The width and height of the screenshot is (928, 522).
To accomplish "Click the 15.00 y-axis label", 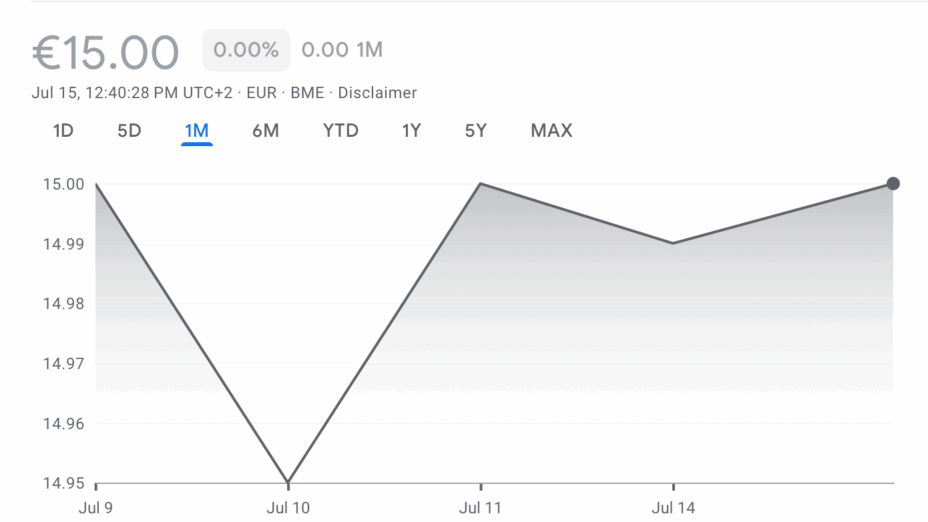I will point(62,184).
